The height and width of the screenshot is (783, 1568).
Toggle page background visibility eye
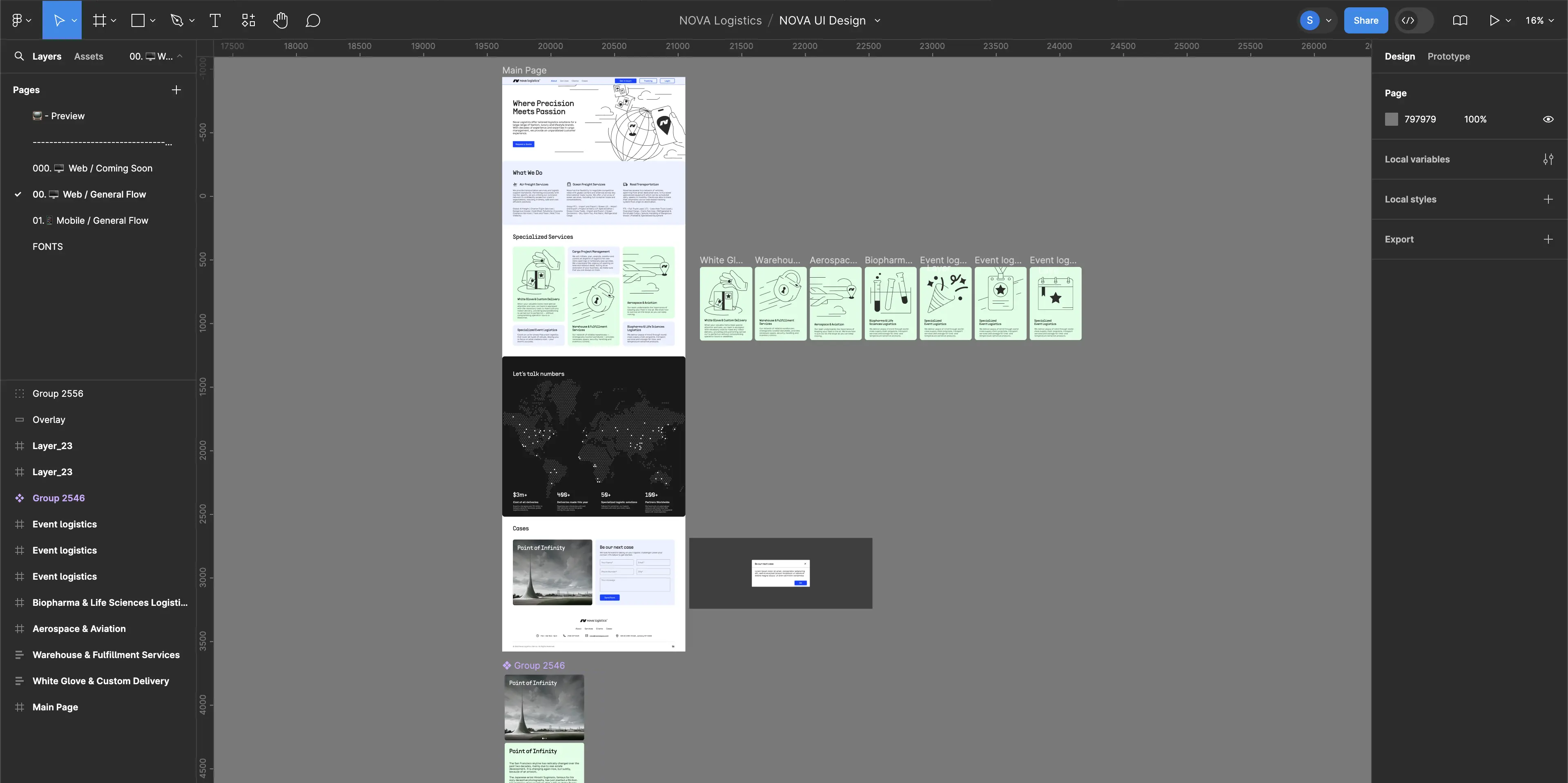[1548, 119]
